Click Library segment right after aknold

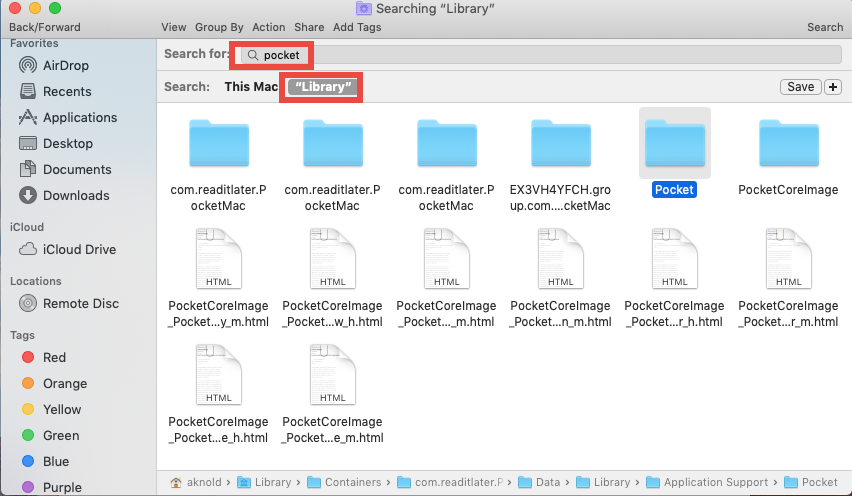click(x=264, y=482)
